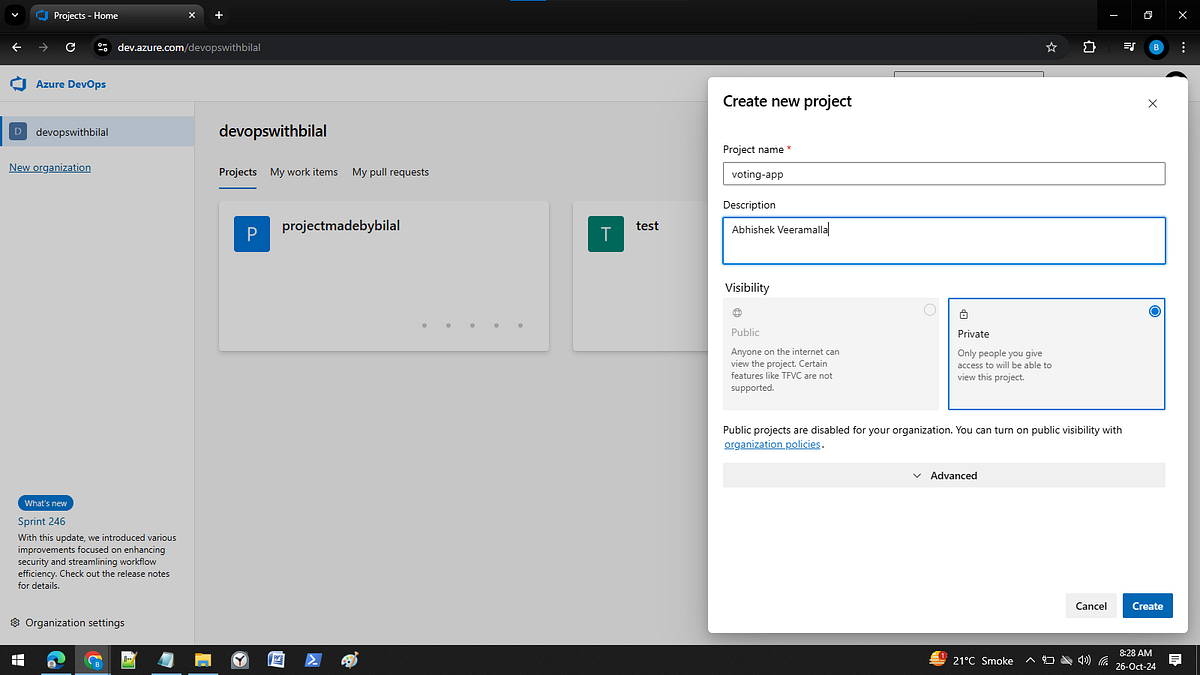This screenshot has width=1200, height=675.
Task: Select the Private visibility radio button
Action: point(1155,311)
